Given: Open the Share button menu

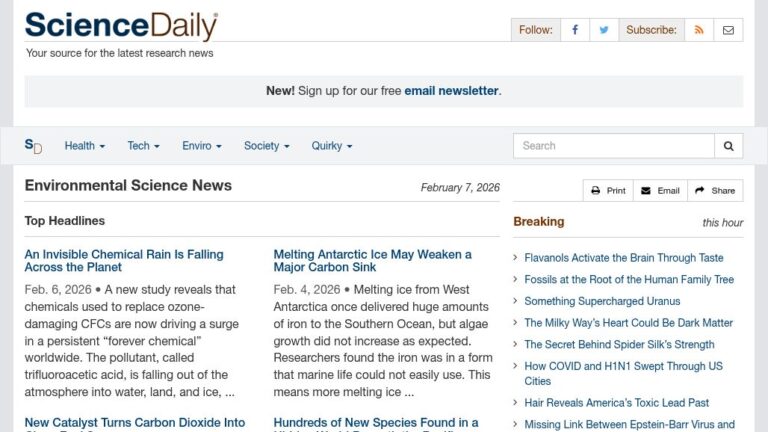Looking at the screenshot, I should pos(715,191).
